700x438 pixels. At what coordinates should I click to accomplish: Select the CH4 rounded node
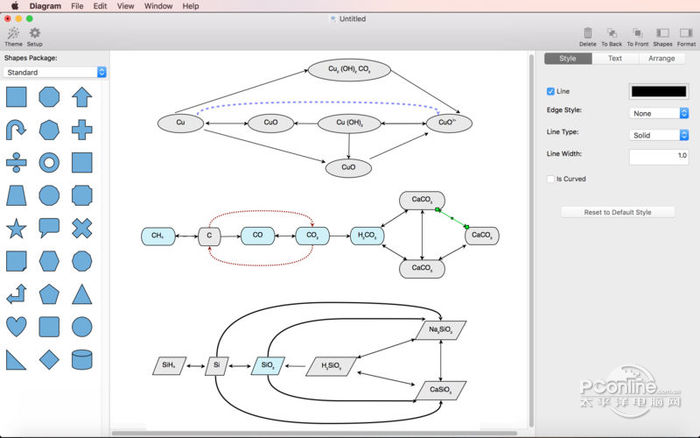158,236
